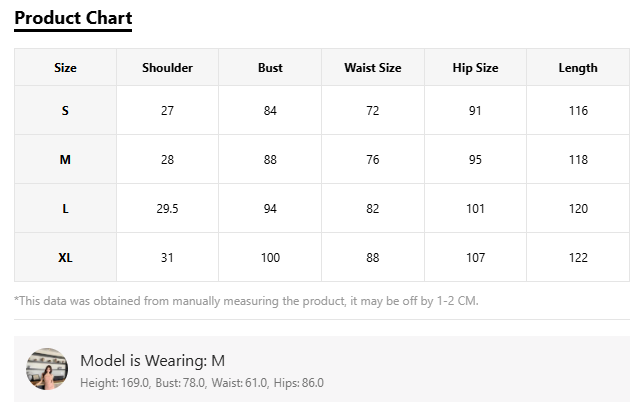Click the M size row label
640x409 pixels.
(x=65, y=160)
